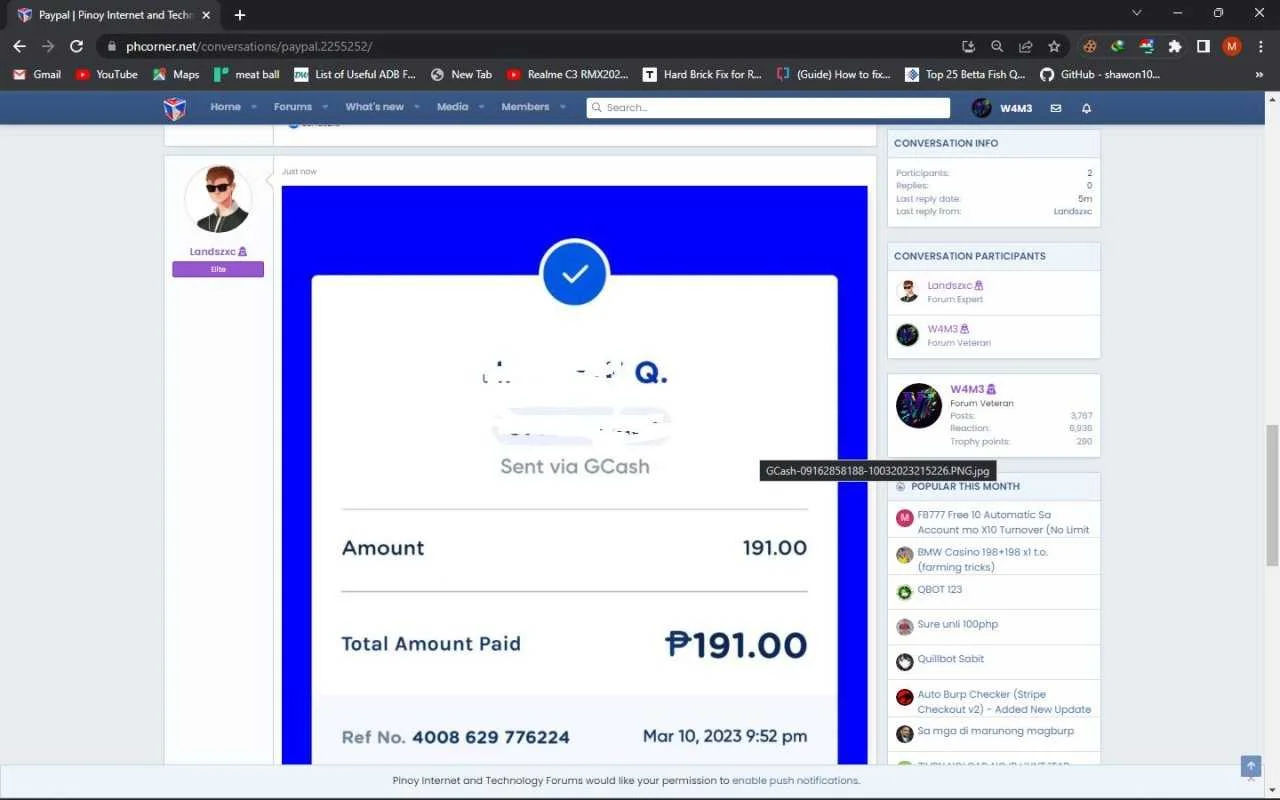Click enable push notifications link

coord(795,780)
